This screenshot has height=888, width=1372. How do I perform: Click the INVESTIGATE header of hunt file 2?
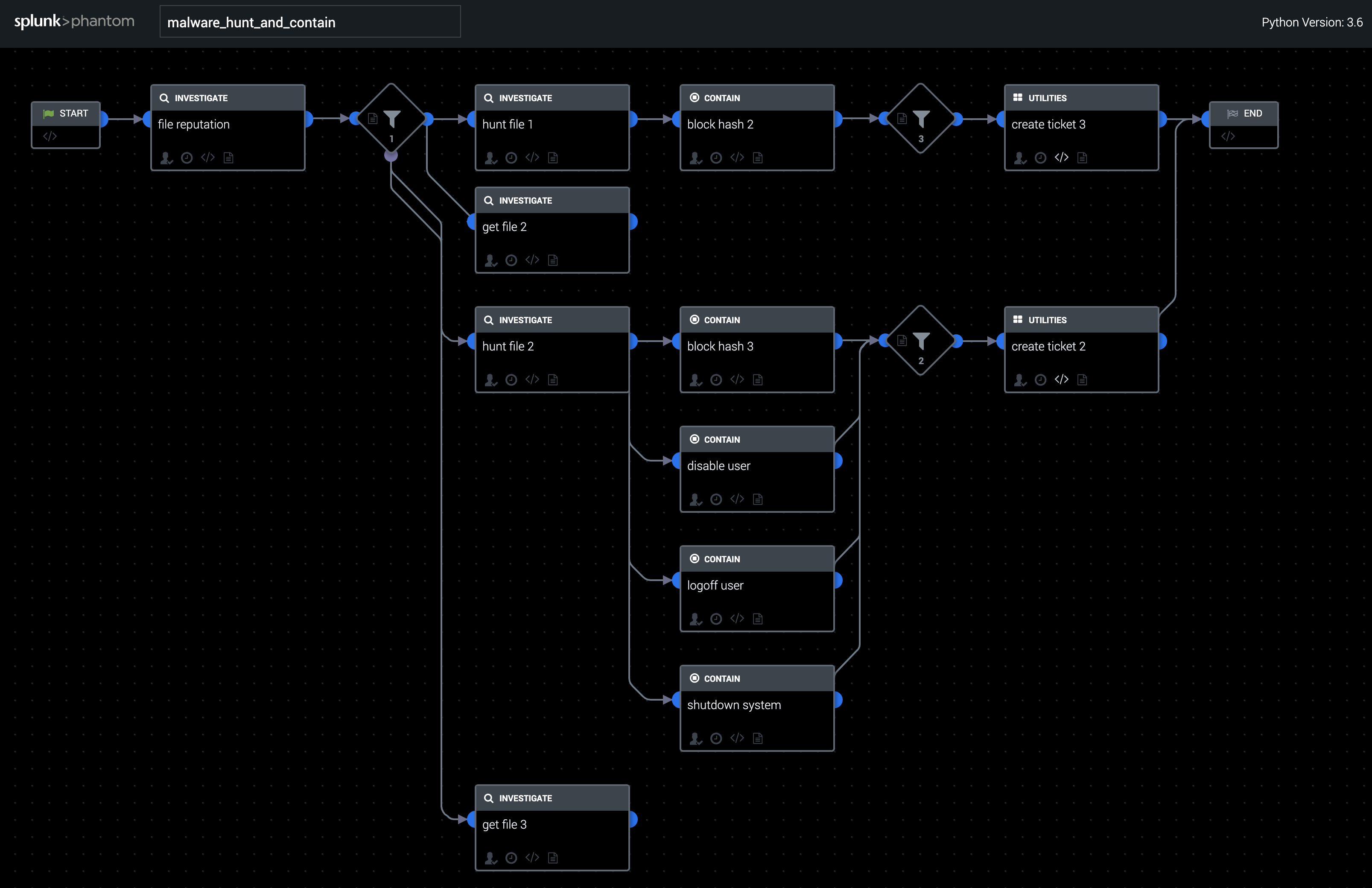click(525, 320)
